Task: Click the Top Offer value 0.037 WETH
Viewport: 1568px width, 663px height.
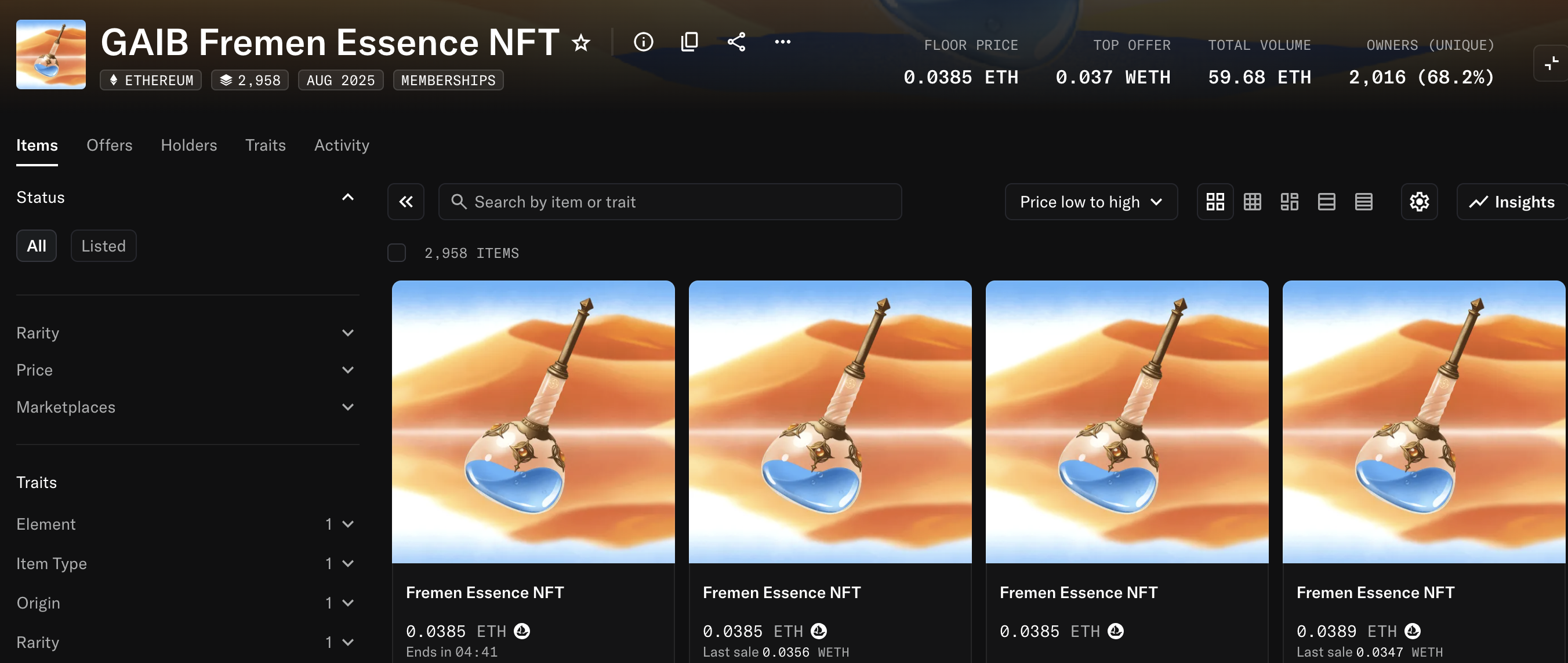Action: [1113, 78]
